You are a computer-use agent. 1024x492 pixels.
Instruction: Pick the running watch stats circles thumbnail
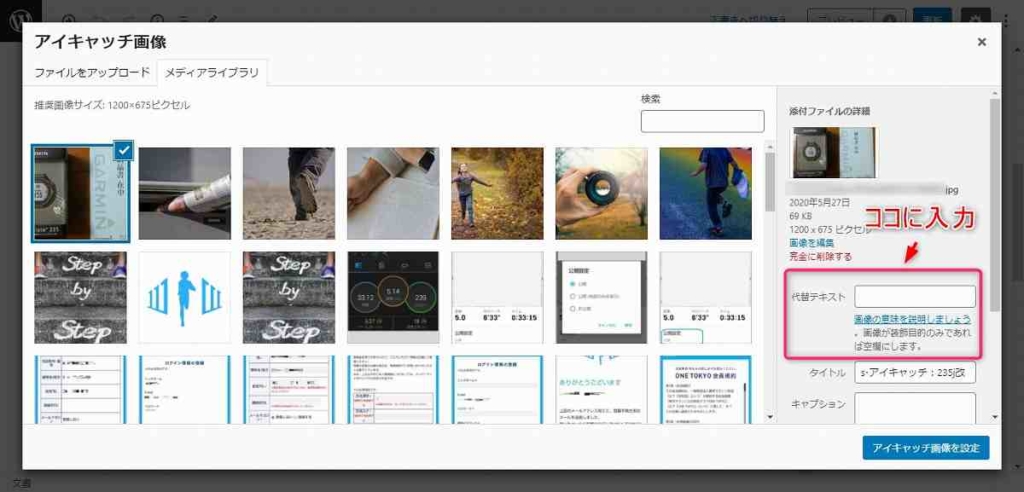pos(393,297)
